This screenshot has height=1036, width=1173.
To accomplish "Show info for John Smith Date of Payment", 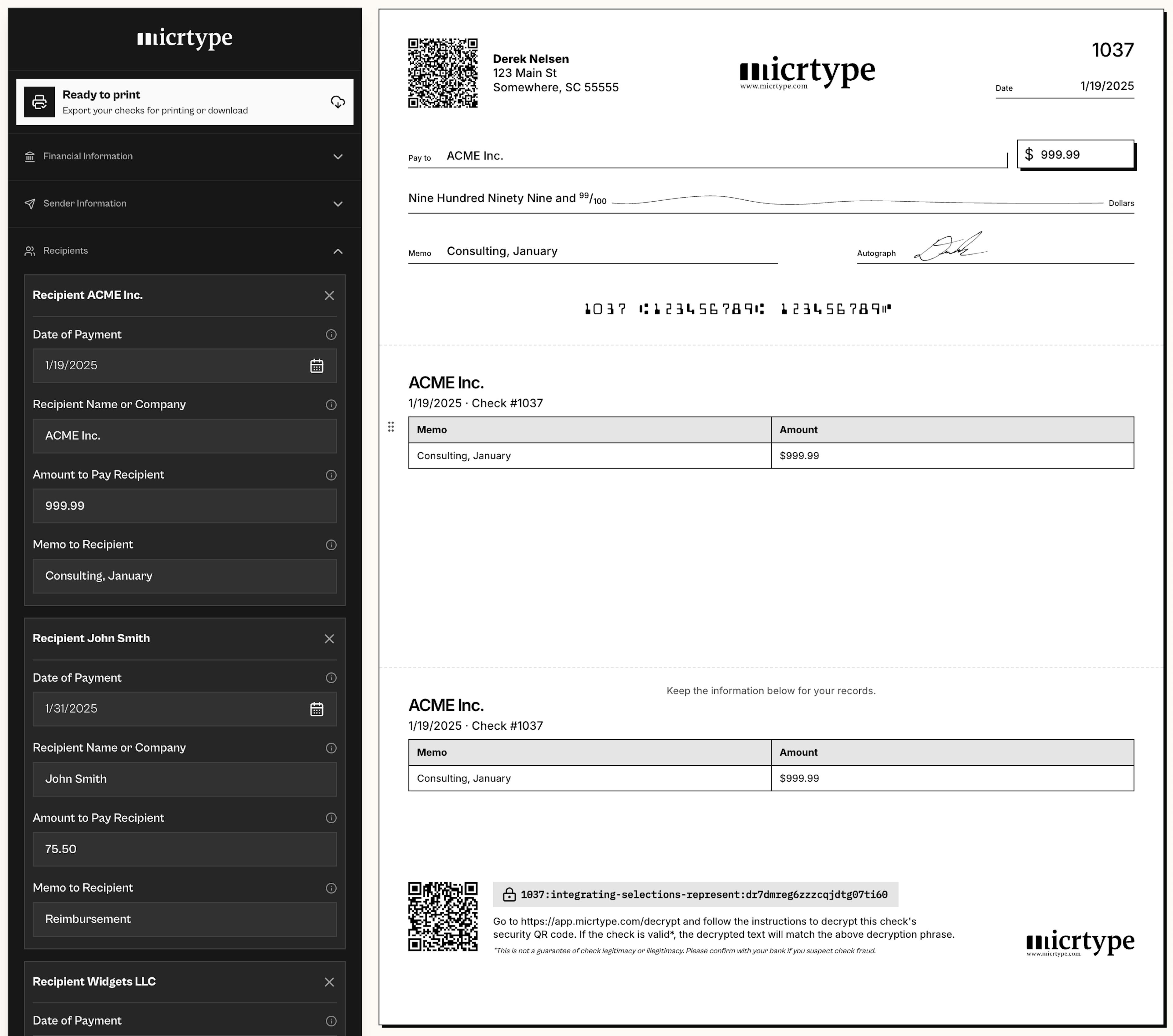I will [331, 678].
